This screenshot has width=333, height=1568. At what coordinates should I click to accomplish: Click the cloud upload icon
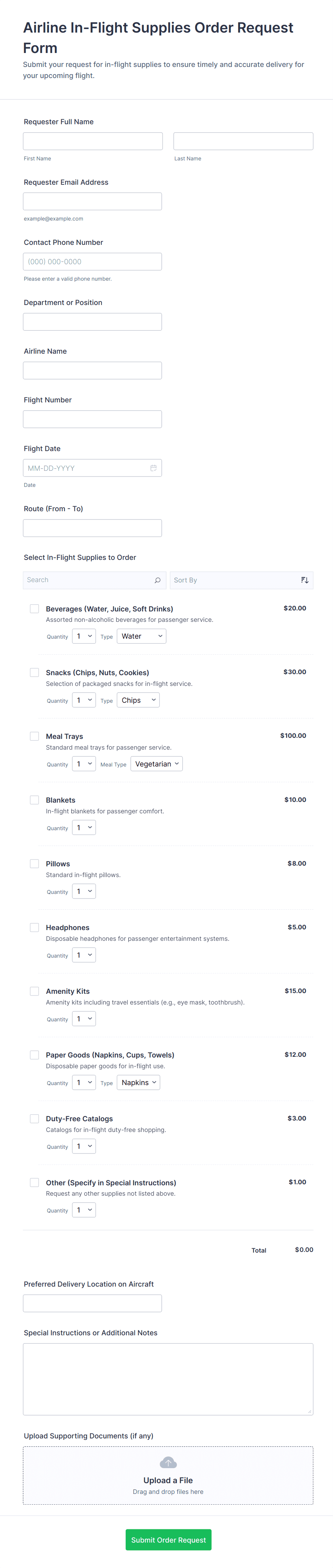168,1462
